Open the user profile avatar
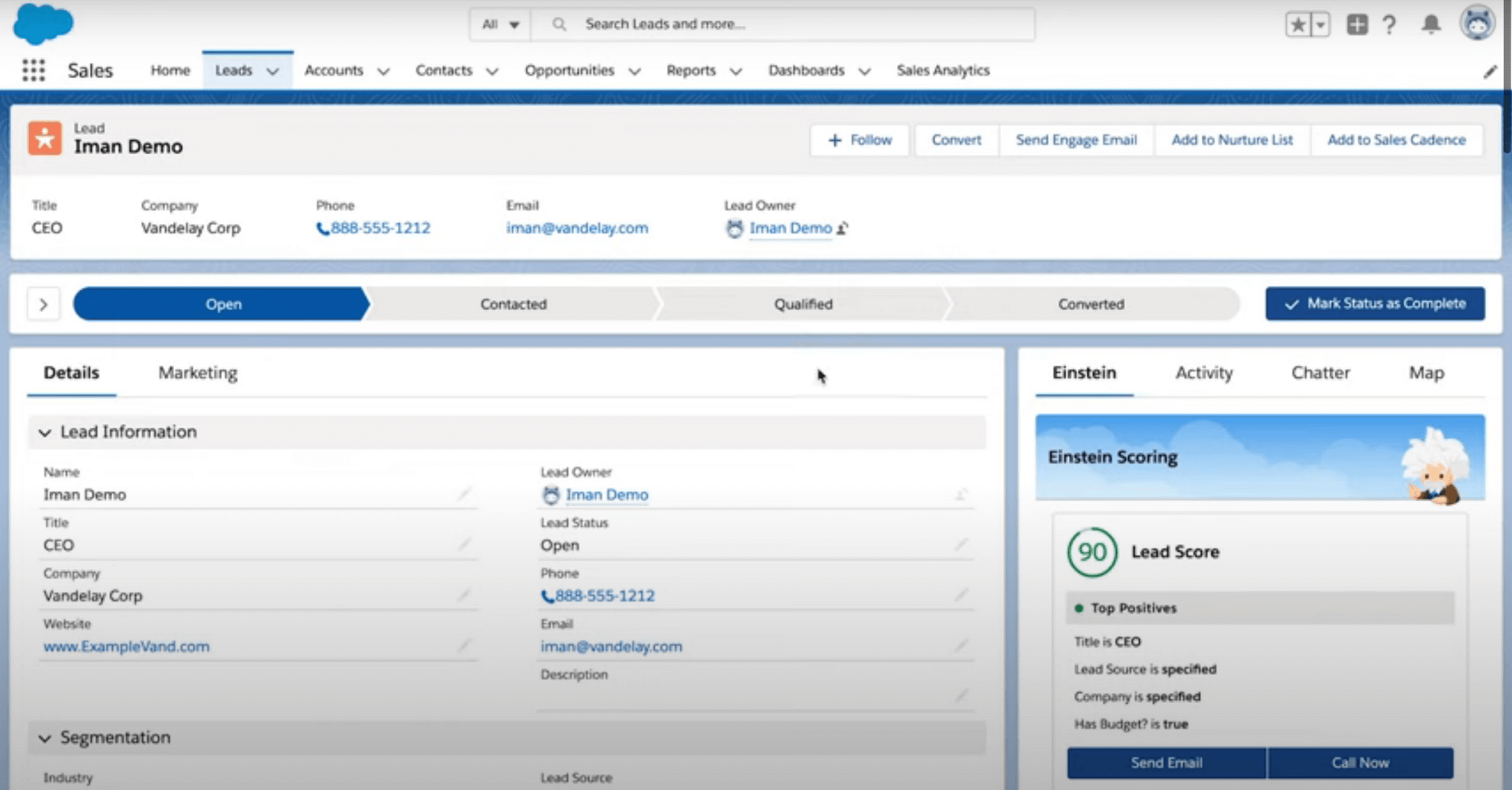The width and height of the screenshot is (1512, 790). [x=1477, y=23]
